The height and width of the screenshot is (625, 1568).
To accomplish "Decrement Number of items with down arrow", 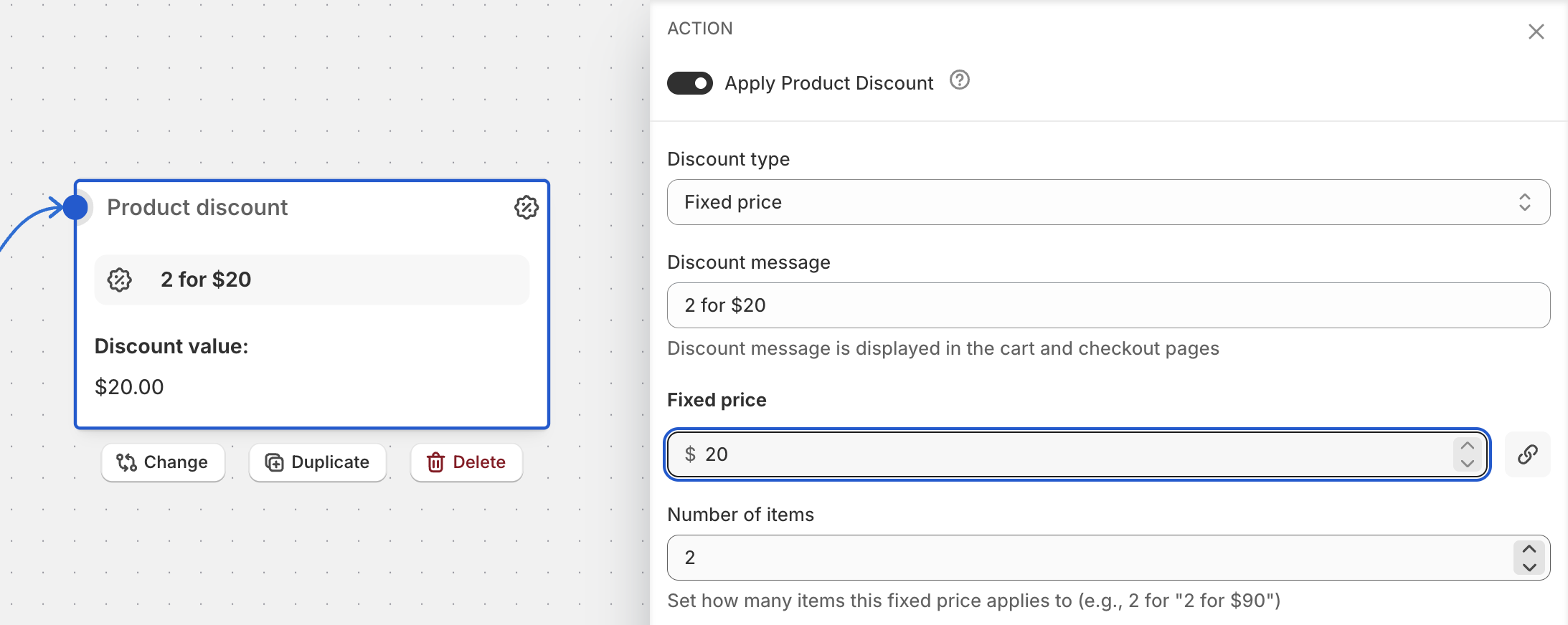I will tap(1529, 567).
